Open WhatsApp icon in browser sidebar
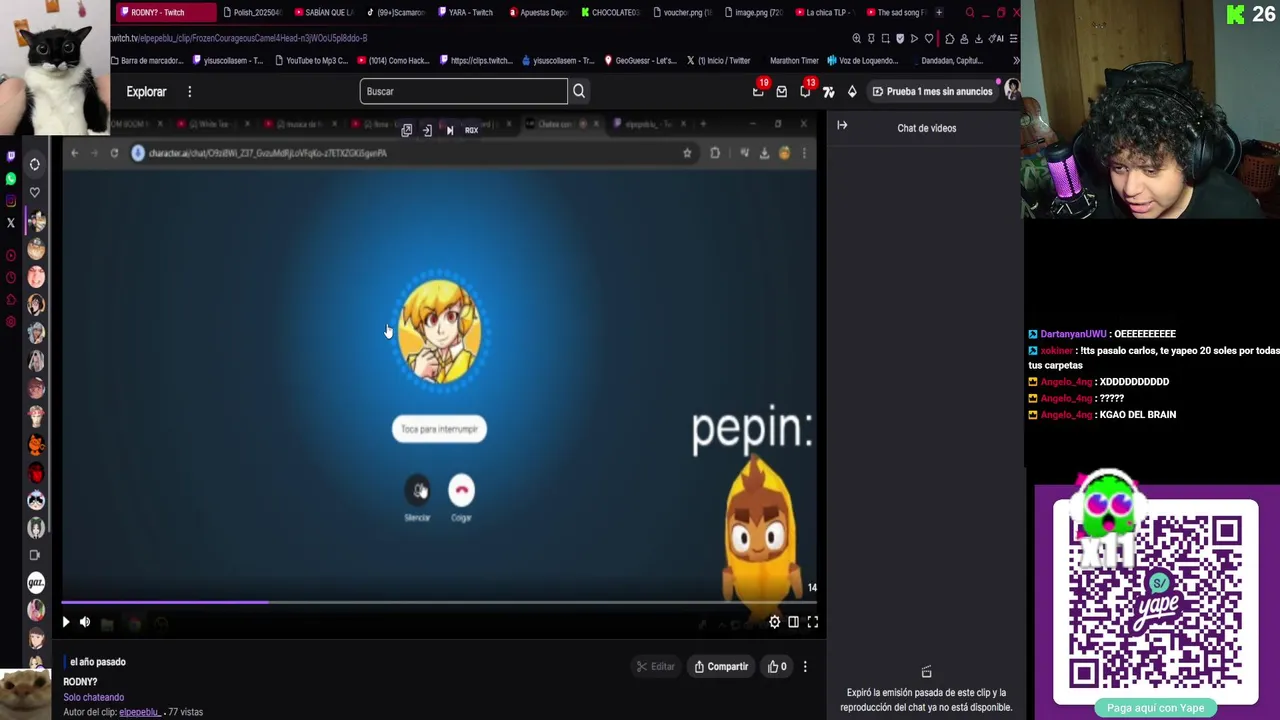 (x=11, y=178)
